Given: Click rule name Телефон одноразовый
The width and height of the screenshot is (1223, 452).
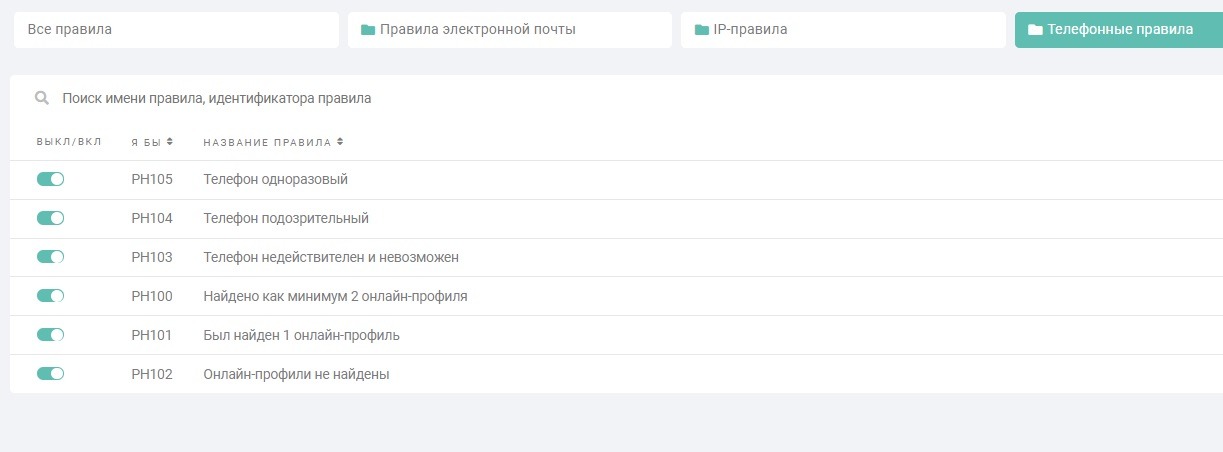Looking at the screenshot, I should click(x=275, y=179).
